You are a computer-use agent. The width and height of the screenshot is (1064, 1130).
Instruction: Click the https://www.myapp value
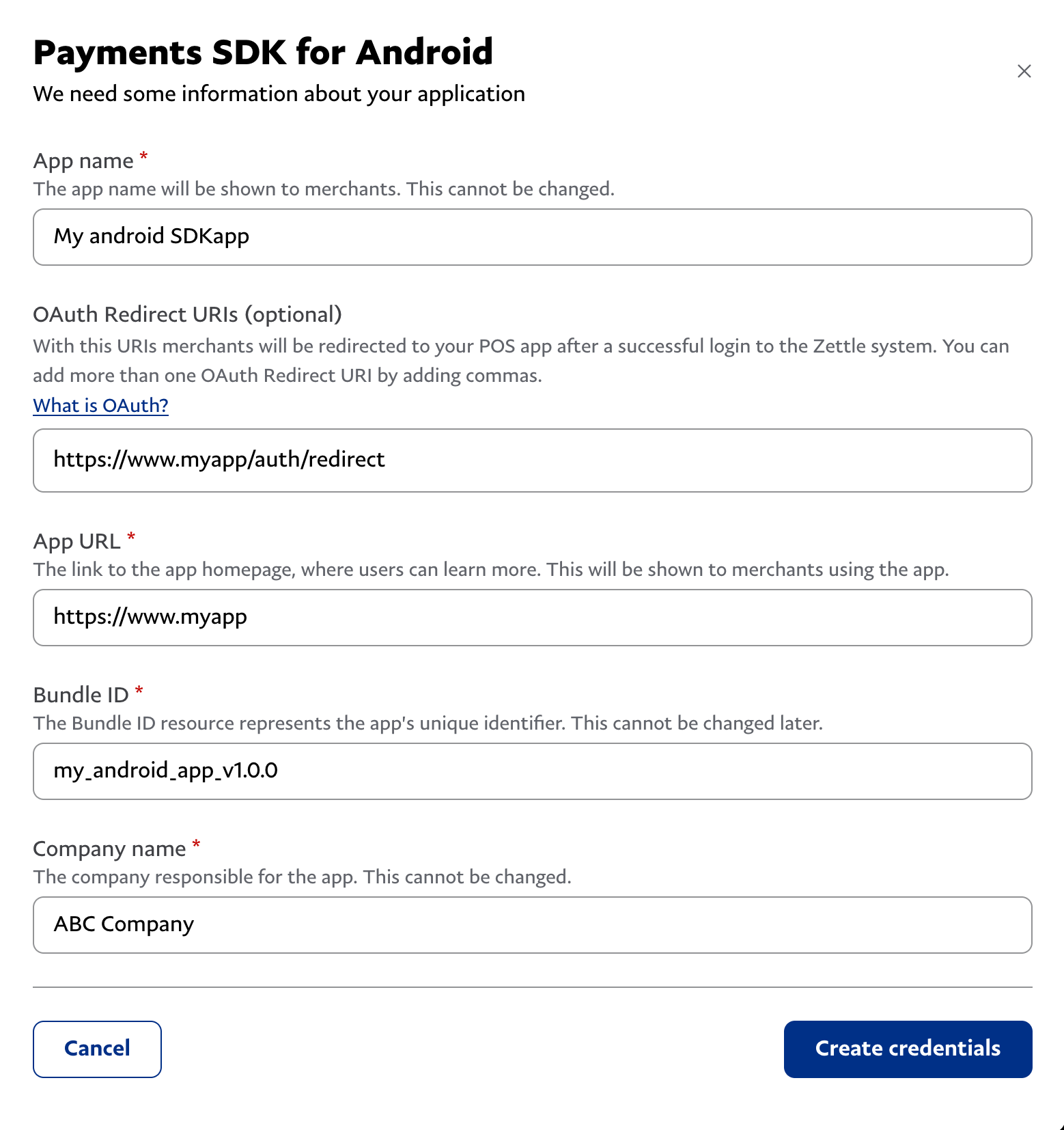tap(150, 617)
